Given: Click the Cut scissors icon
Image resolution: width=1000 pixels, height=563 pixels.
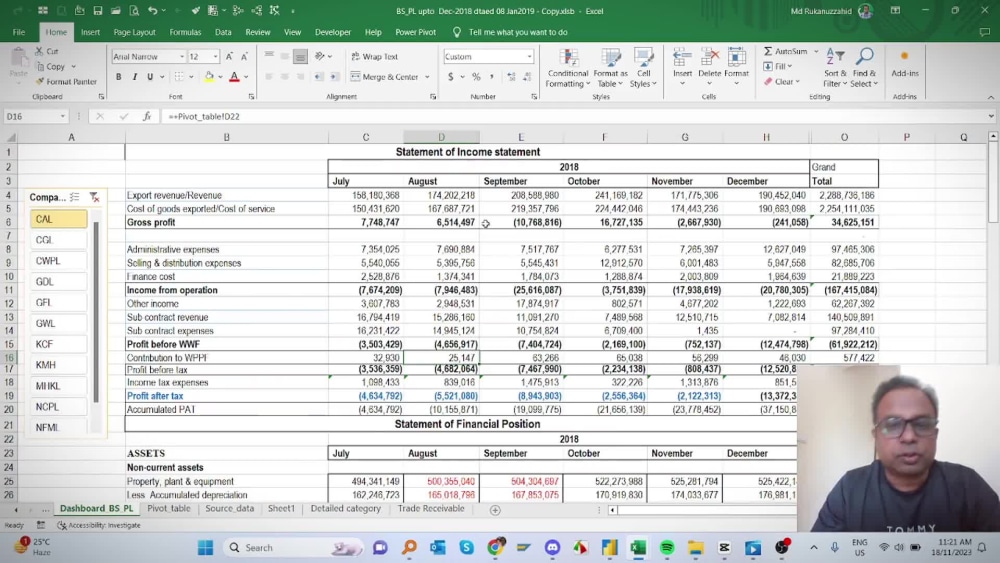Looking at the screenshot, I should pos(40,51).
